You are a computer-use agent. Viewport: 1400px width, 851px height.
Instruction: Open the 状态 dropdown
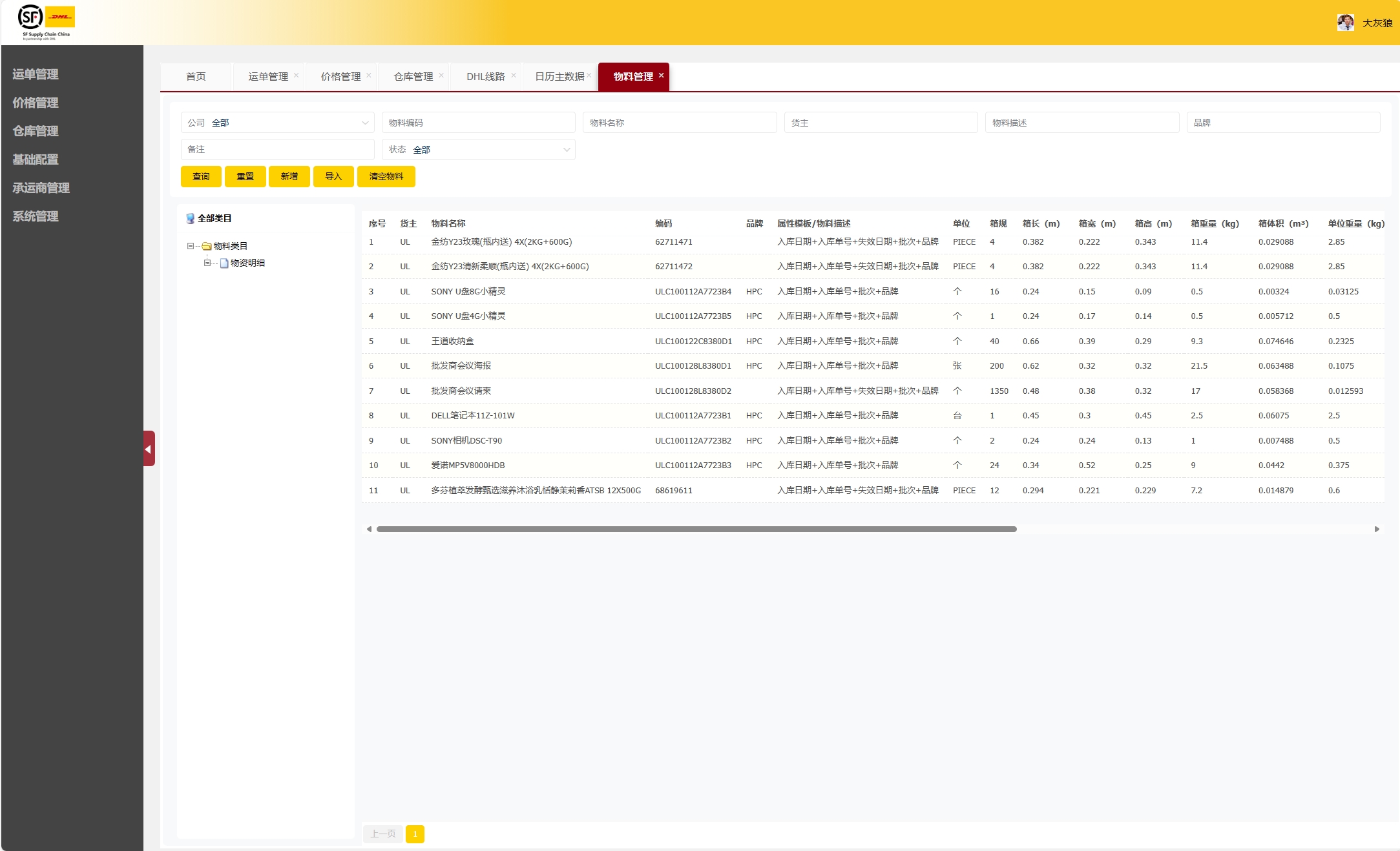coord(479,149)
